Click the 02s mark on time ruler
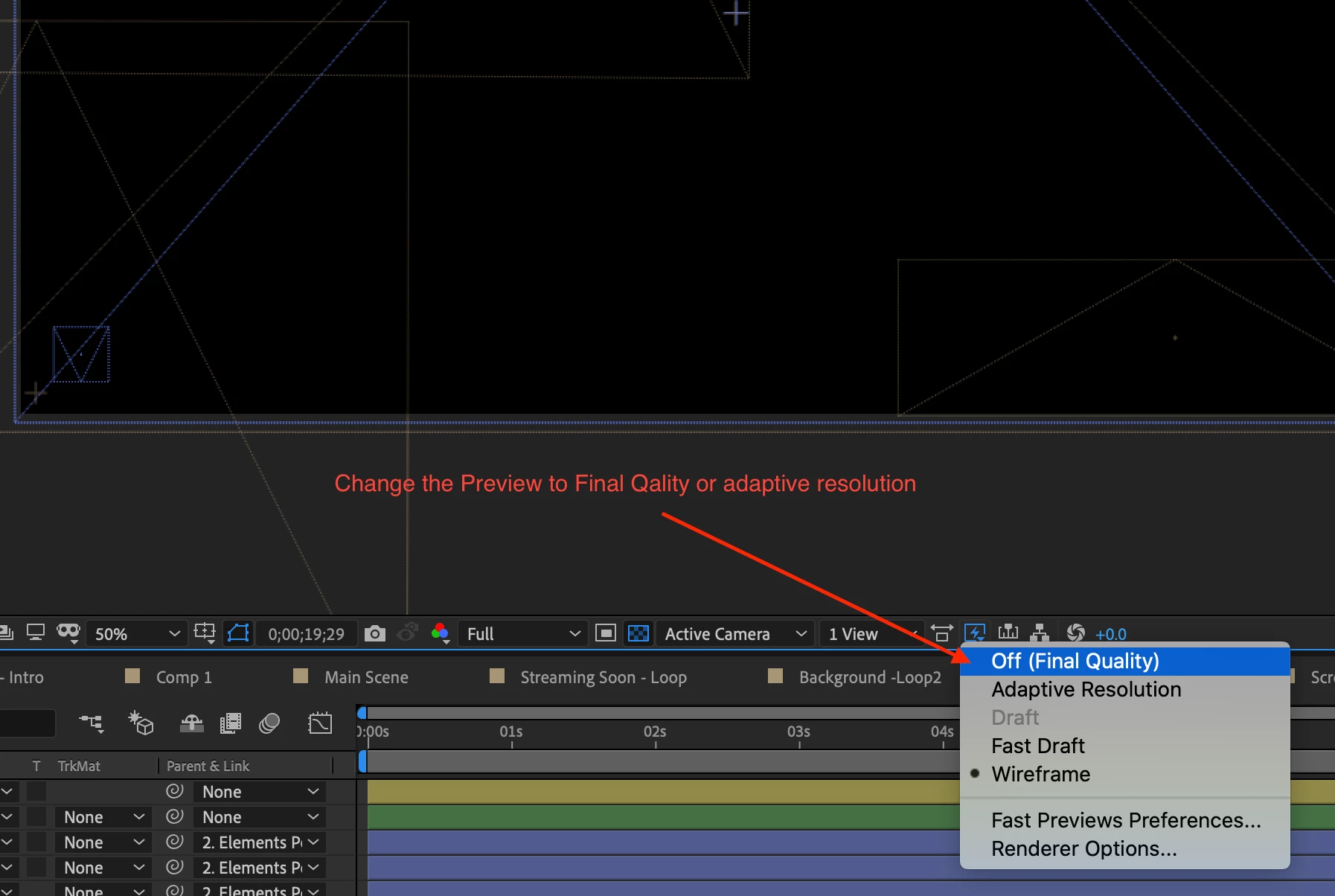The image size is (1335, 896). click(655, 732)
